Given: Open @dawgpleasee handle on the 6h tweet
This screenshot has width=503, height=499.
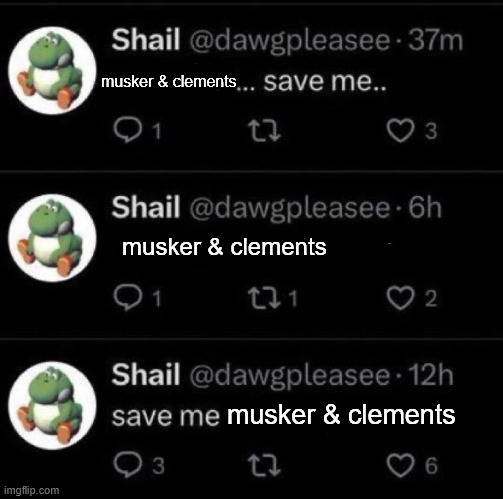Looking at the screenshot, I should click(x=290, y=208).
